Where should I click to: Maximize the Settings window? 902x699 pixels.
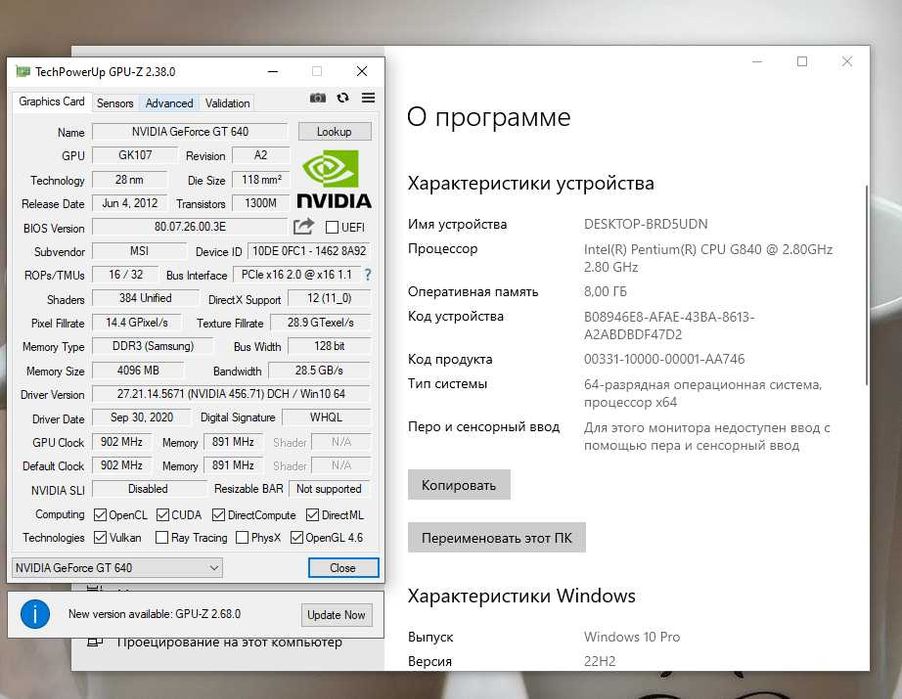click(x=802, y=62)
